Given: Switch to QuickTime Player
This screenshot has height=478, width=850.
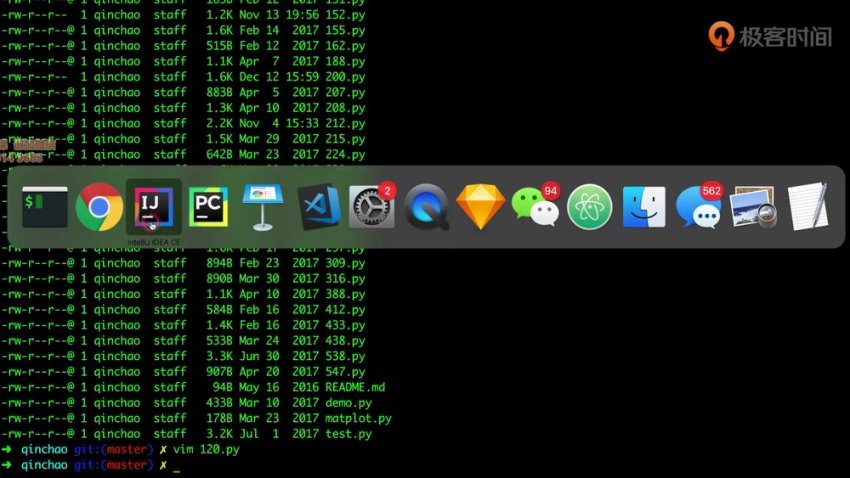Looking at the screenshot, I should point(427,207).
